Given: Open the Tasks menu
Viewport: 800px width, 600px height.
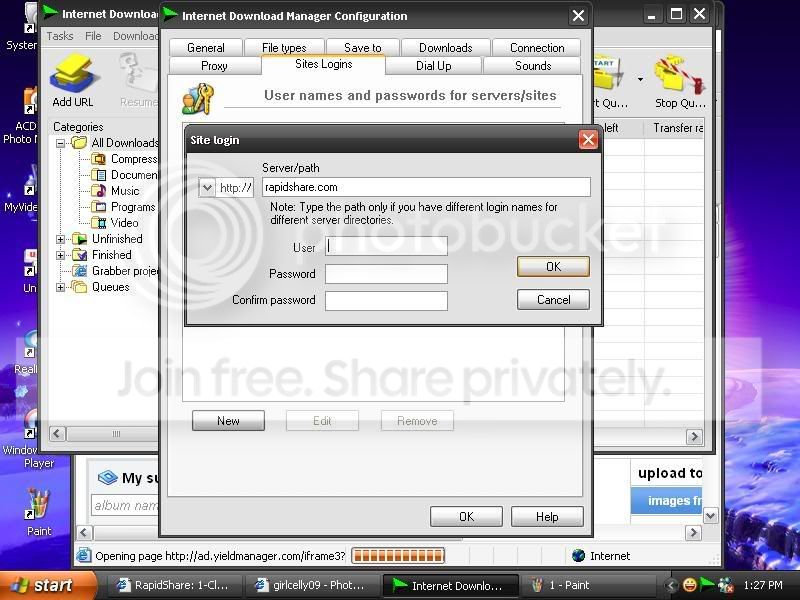Looking at the screenshot, I should pyautogui.click(x=60, y=36).
